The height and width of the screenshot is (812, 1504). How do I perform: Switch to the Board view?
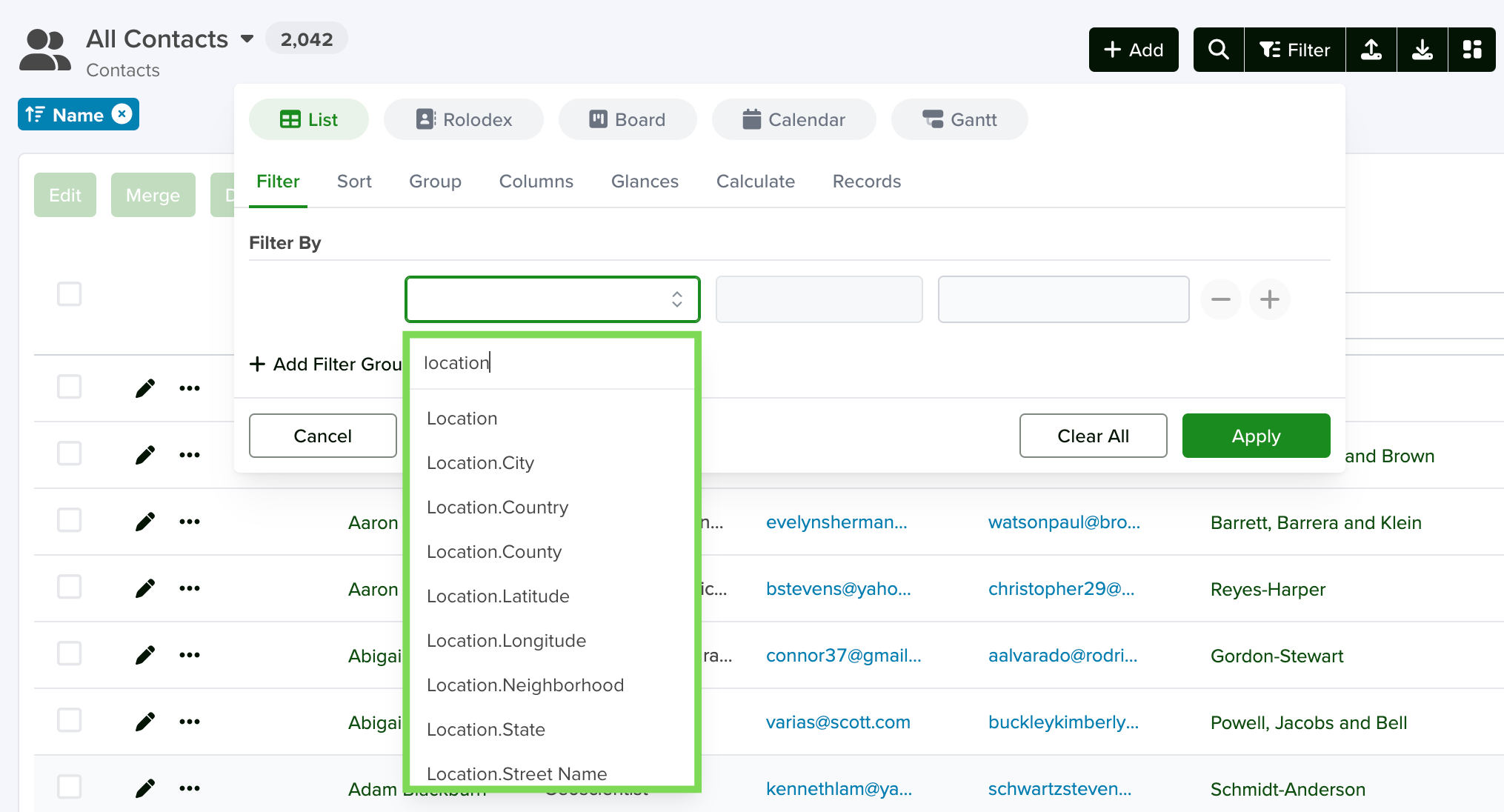[x=628, y=119]
